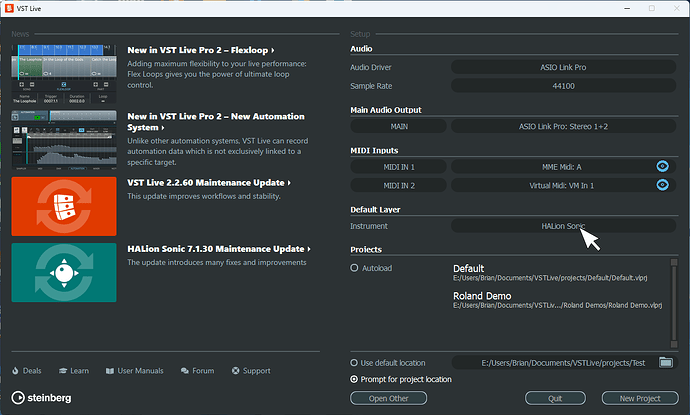Click the Support lifebuoy icon
The width and height of the screenshot is (690, 415).
point(233,371)
